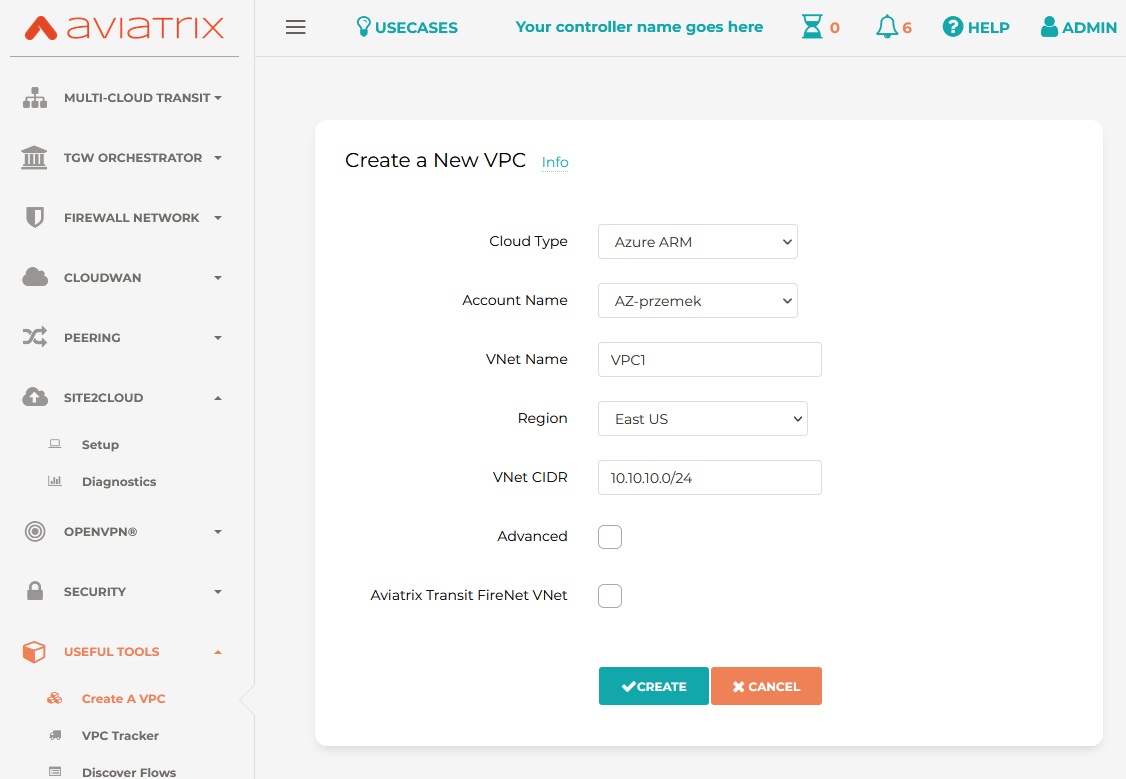Go to VPC Tracker
The width and height of the screenshot is (1126, 779).
point(120,735)
